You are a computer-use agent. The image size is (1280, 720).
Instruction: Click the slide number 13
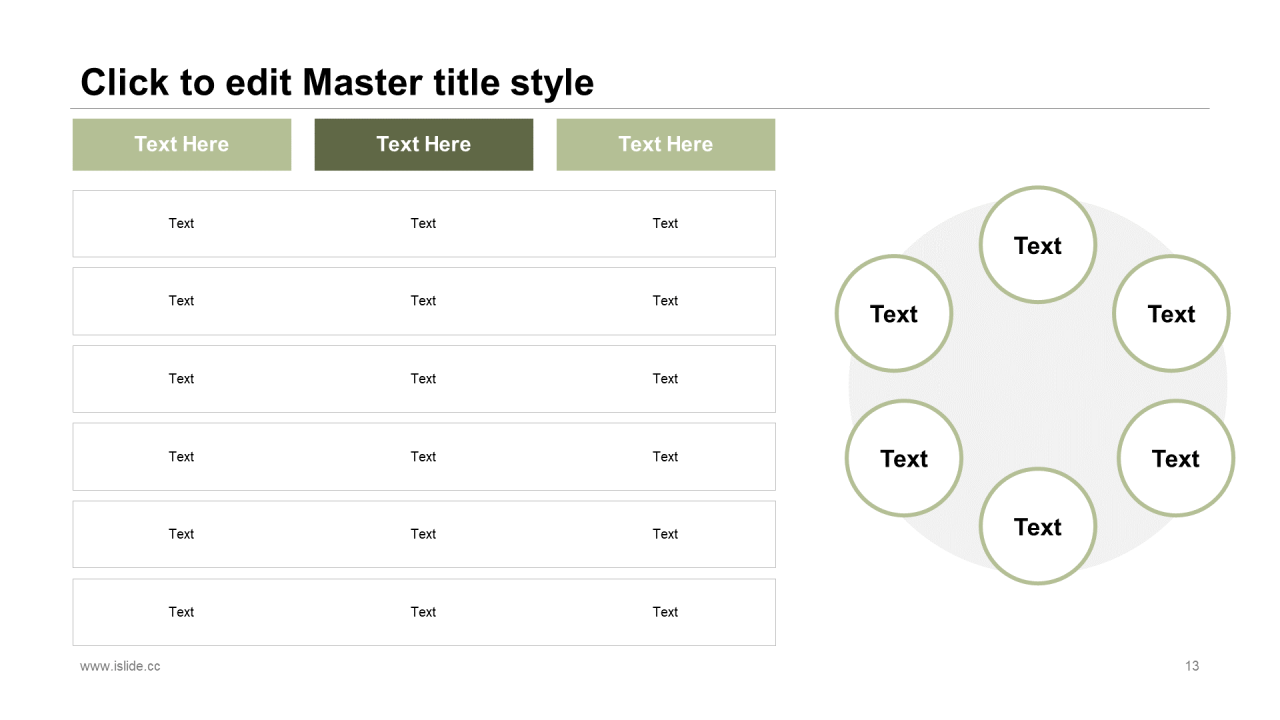[1192, 666]
